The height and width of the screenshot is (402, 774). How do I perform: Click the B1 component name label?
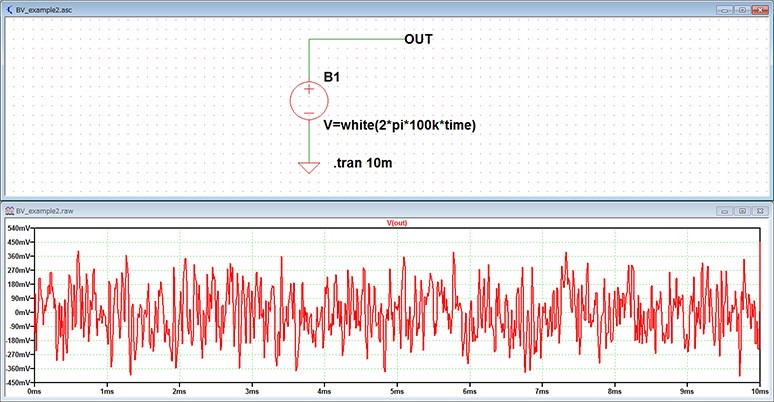coord(332,77)
